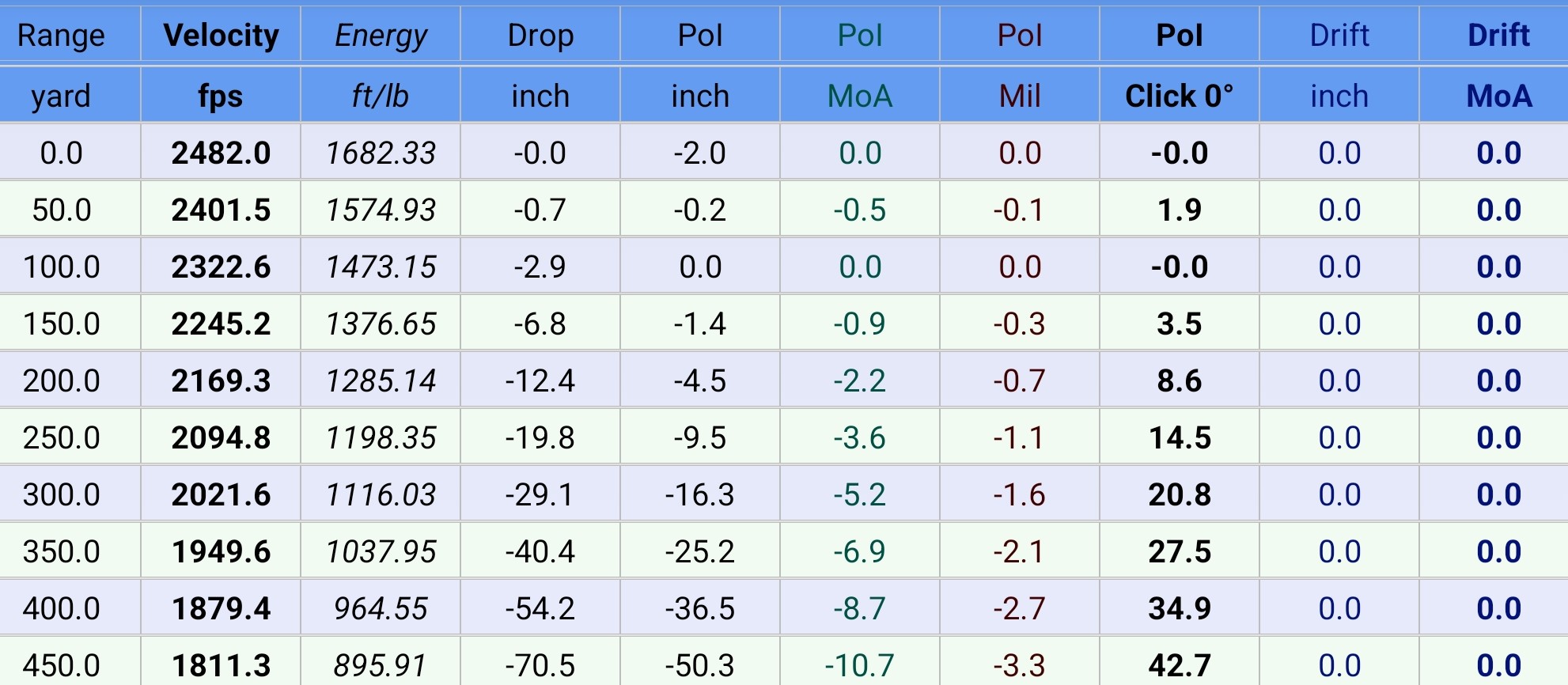Screen dimensions: 1568x685
Task: Select the 250.0 yard range cell
Action: pyautogui.click(x=61, y=437)
